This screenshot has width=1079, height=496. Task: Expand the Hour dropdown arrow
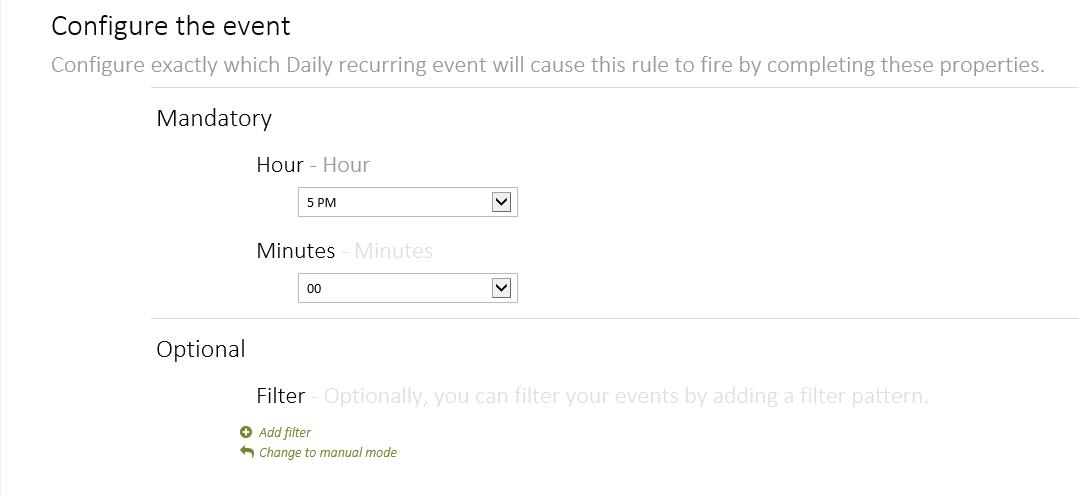tap(502, 202)
